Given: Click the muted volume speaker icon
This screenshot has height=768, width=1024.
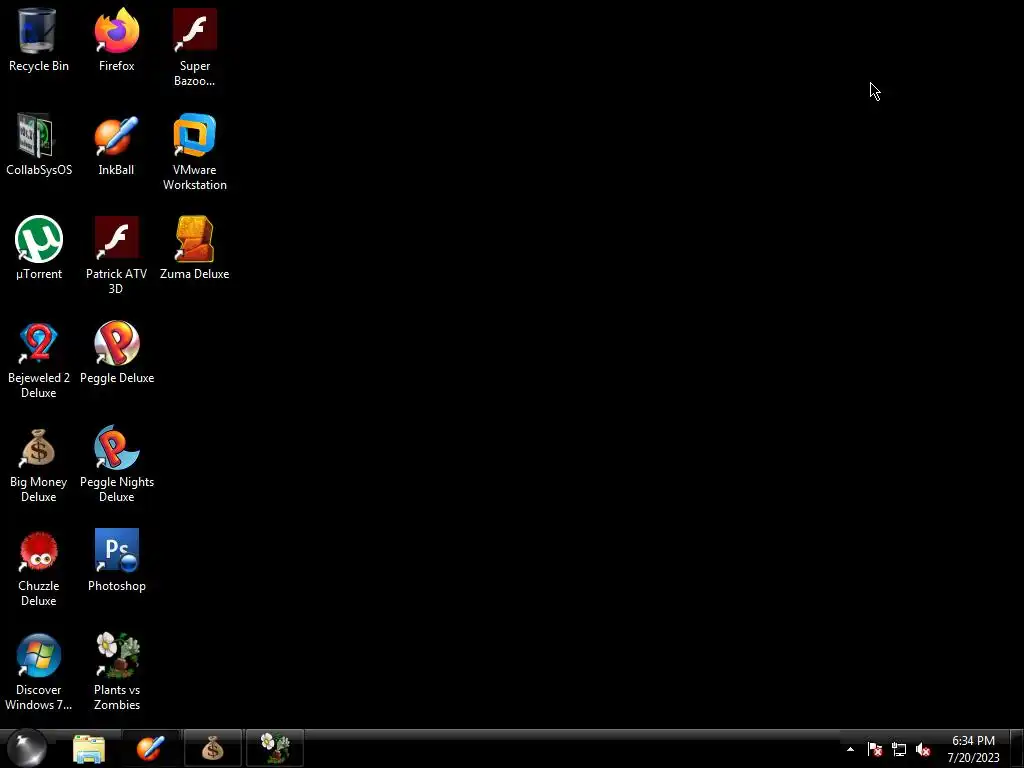Looking at the screenshot, I should click(x=923, y=749).
